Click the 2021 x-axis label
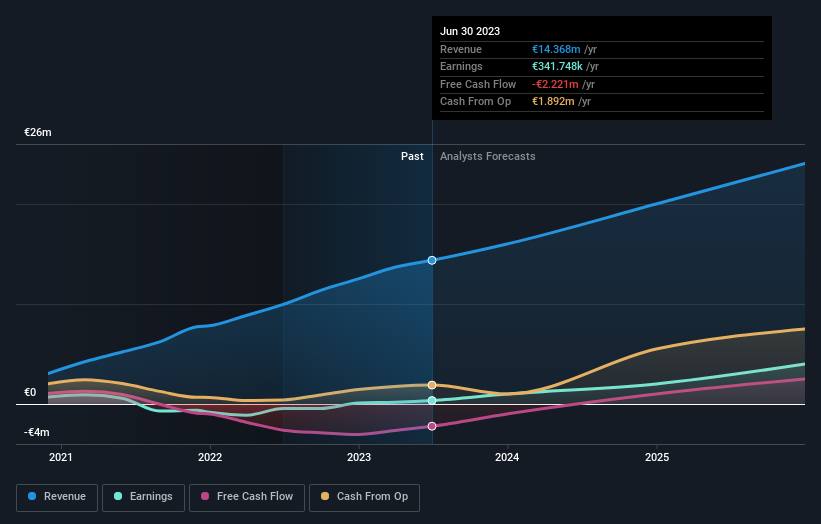 61,457
